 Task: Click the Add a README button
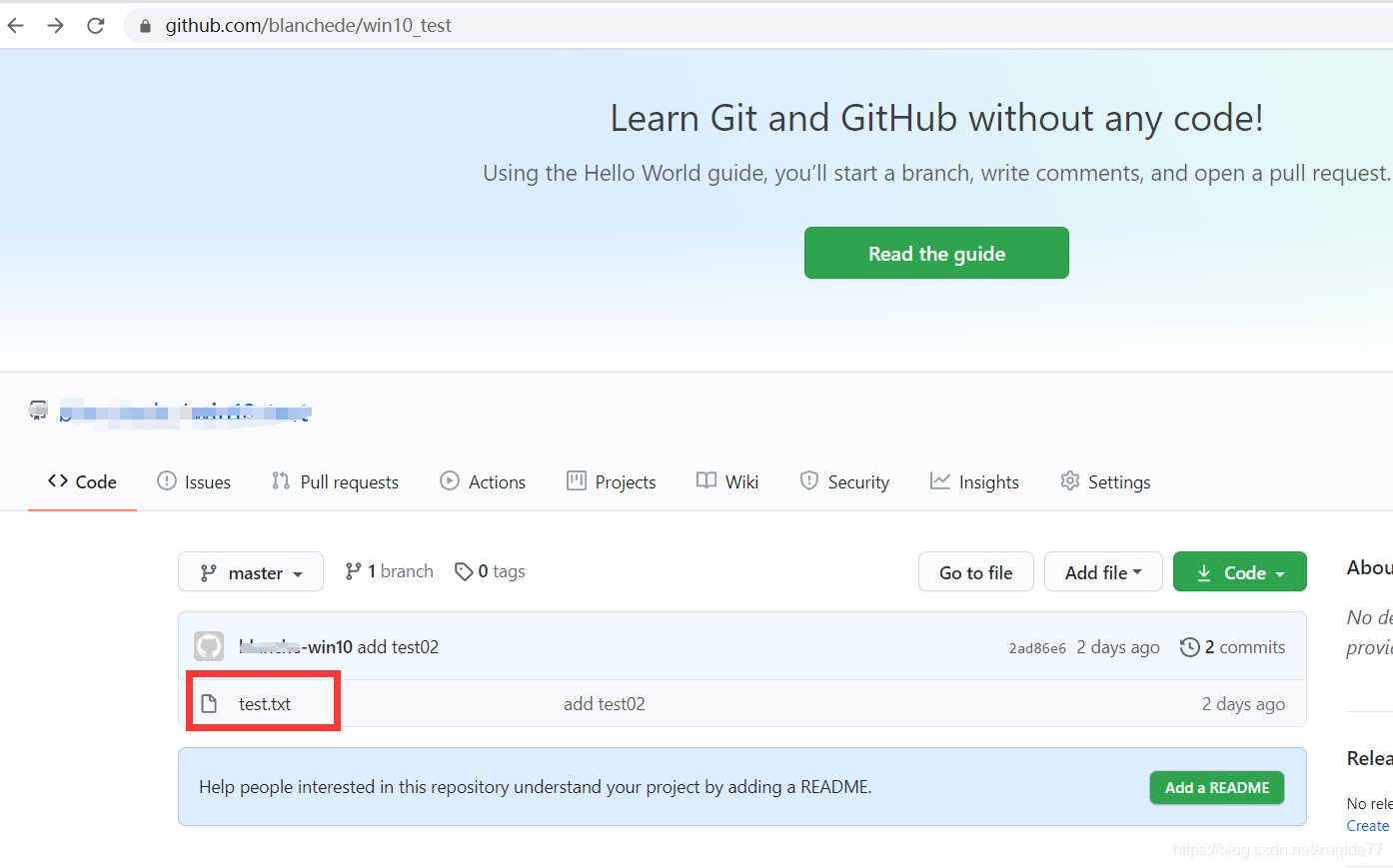tap(1217, 787)
